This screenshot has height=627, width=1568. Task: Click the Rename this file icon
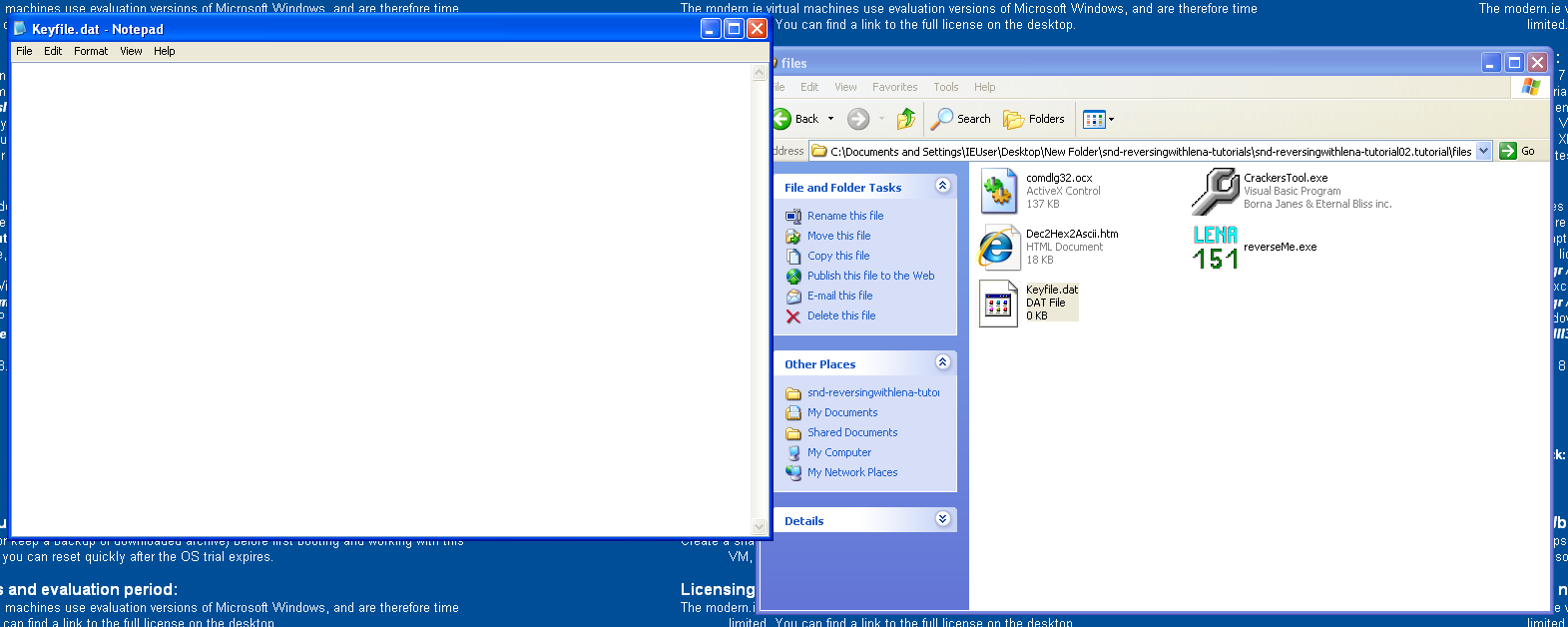coord(793,216)
